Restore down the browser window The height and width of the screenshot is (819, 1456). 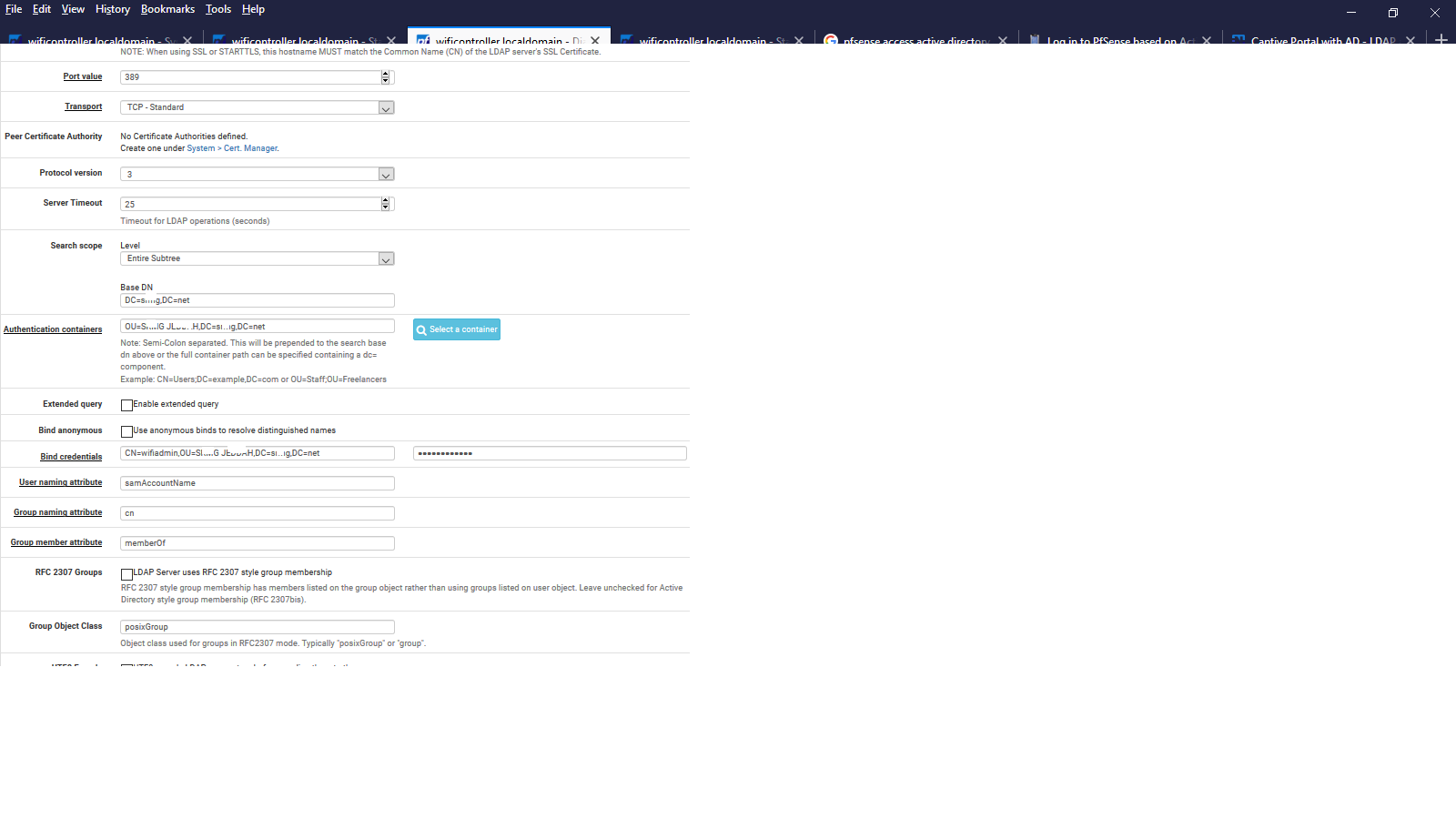[x=1393, y=13]
